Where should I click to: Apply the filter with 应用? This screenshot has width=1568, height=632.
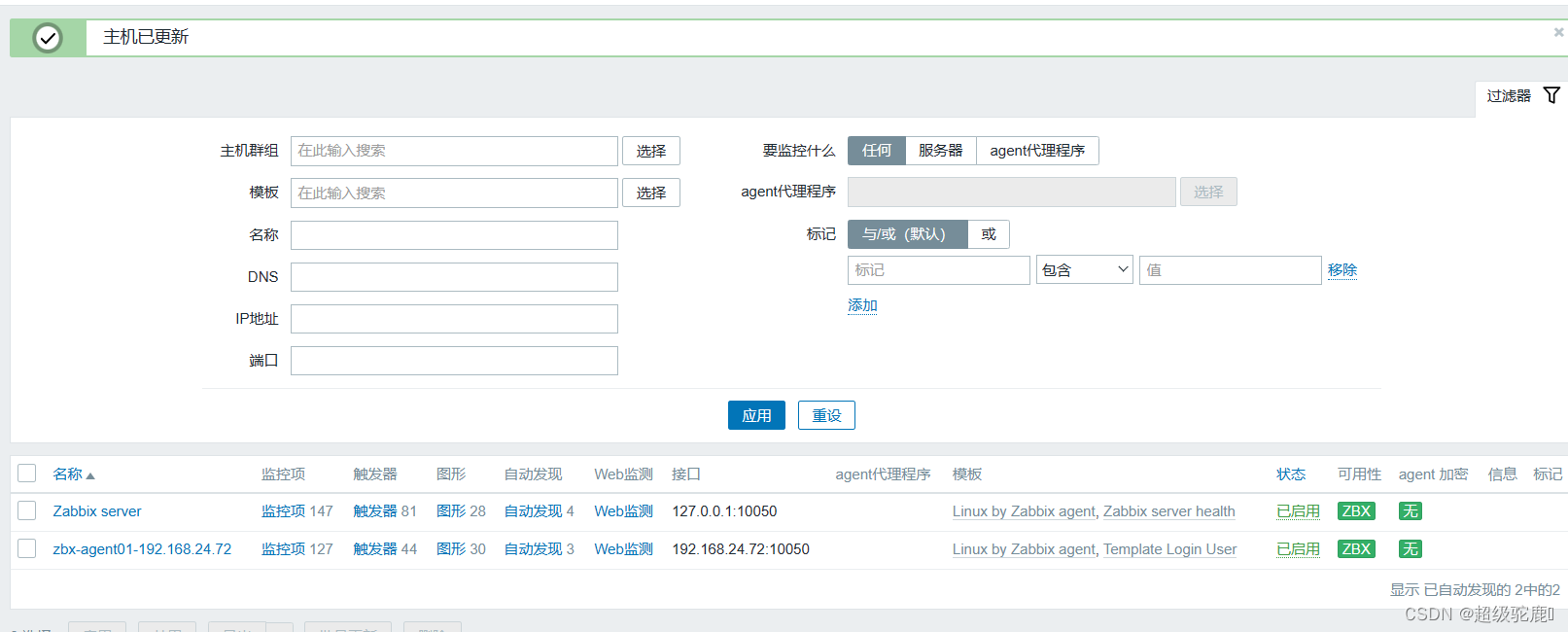(x=756, y=415)
